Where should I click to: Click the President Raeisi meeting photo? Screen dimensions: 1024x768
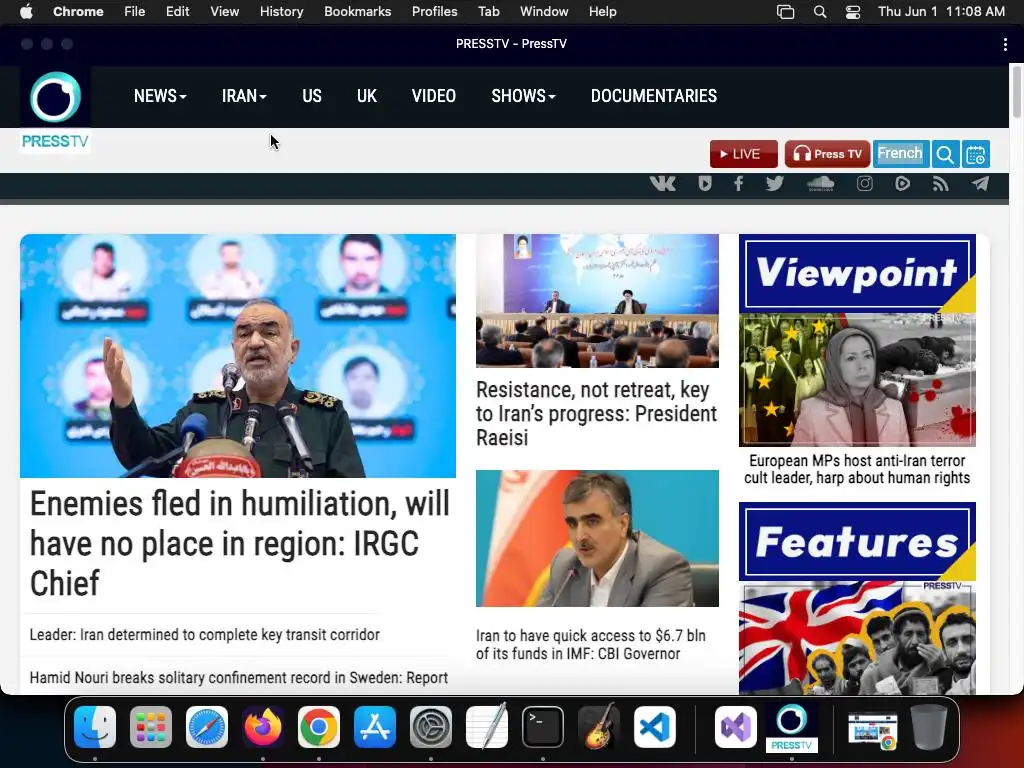pos(597,301)
